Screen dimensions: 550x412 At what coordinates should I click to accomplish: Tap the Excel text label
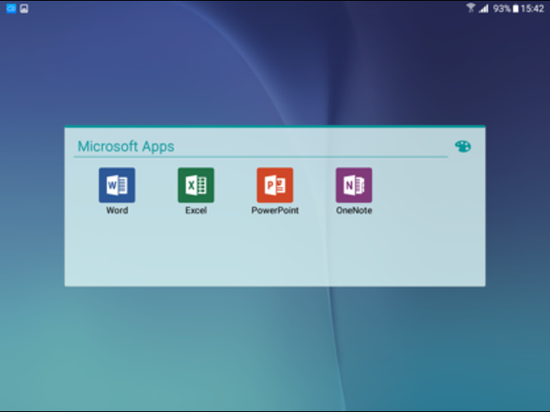tap(196, 210)
